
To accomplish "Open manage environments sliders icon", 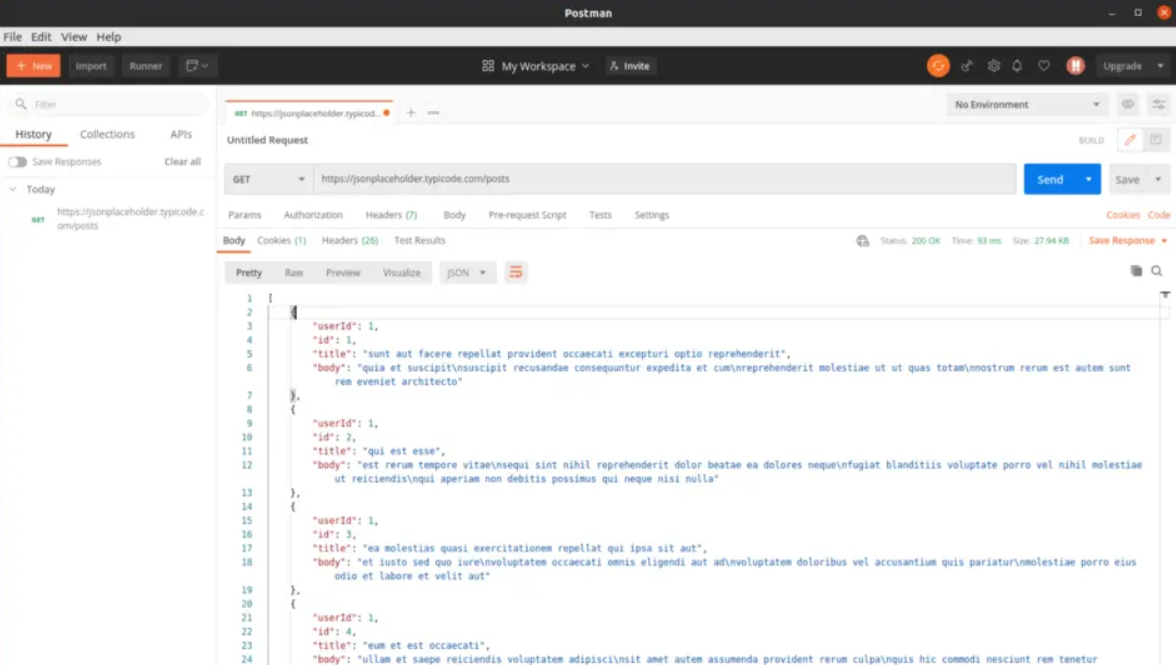I will point(1159,104).
